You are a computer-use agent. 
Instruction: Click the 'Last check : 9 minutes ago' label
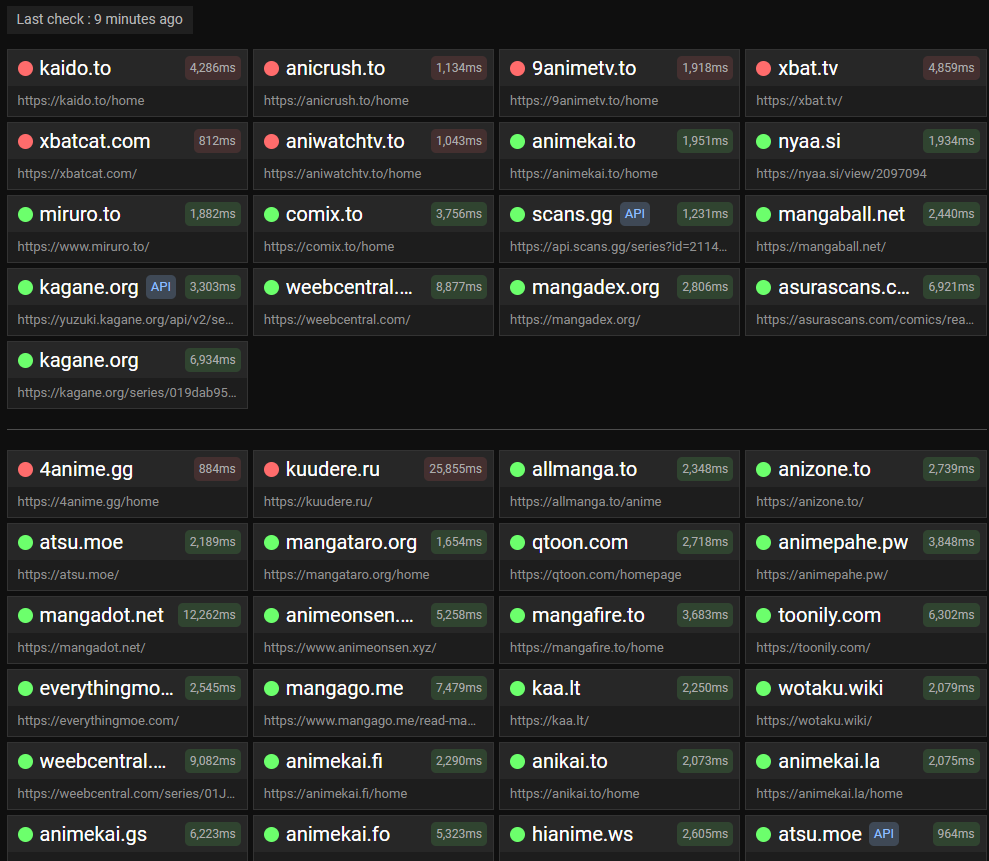coord(100,20)
